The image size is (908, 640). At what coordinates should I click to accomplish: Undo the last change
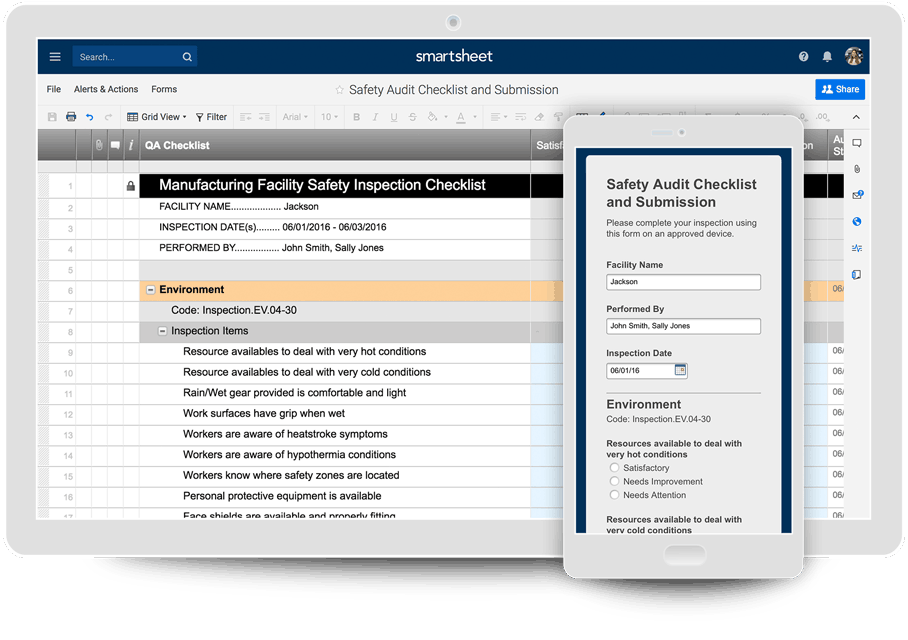click(89, 117)
